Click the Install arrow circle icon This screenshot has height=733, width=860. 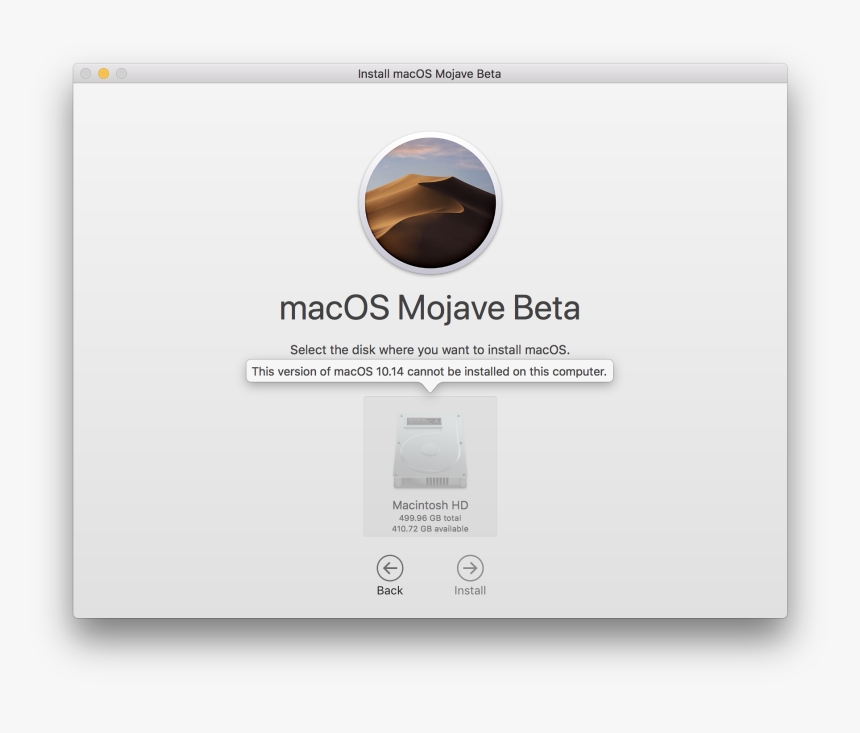pyautogui.click(x=470, y=568)
